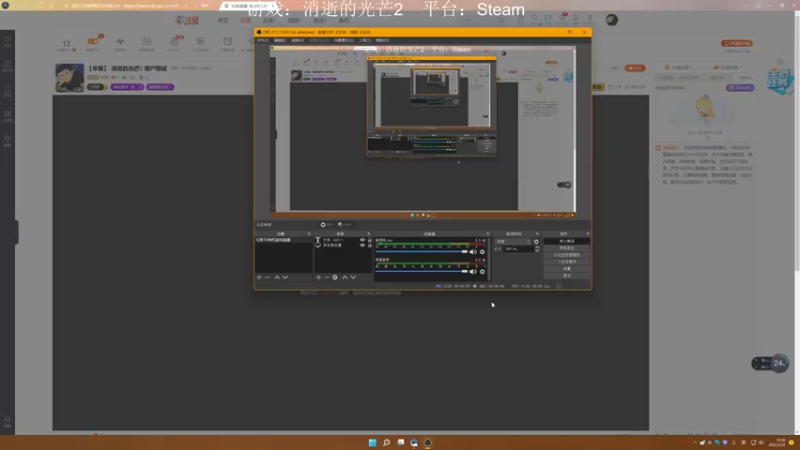Mute the first mixer audio channel

473,252
